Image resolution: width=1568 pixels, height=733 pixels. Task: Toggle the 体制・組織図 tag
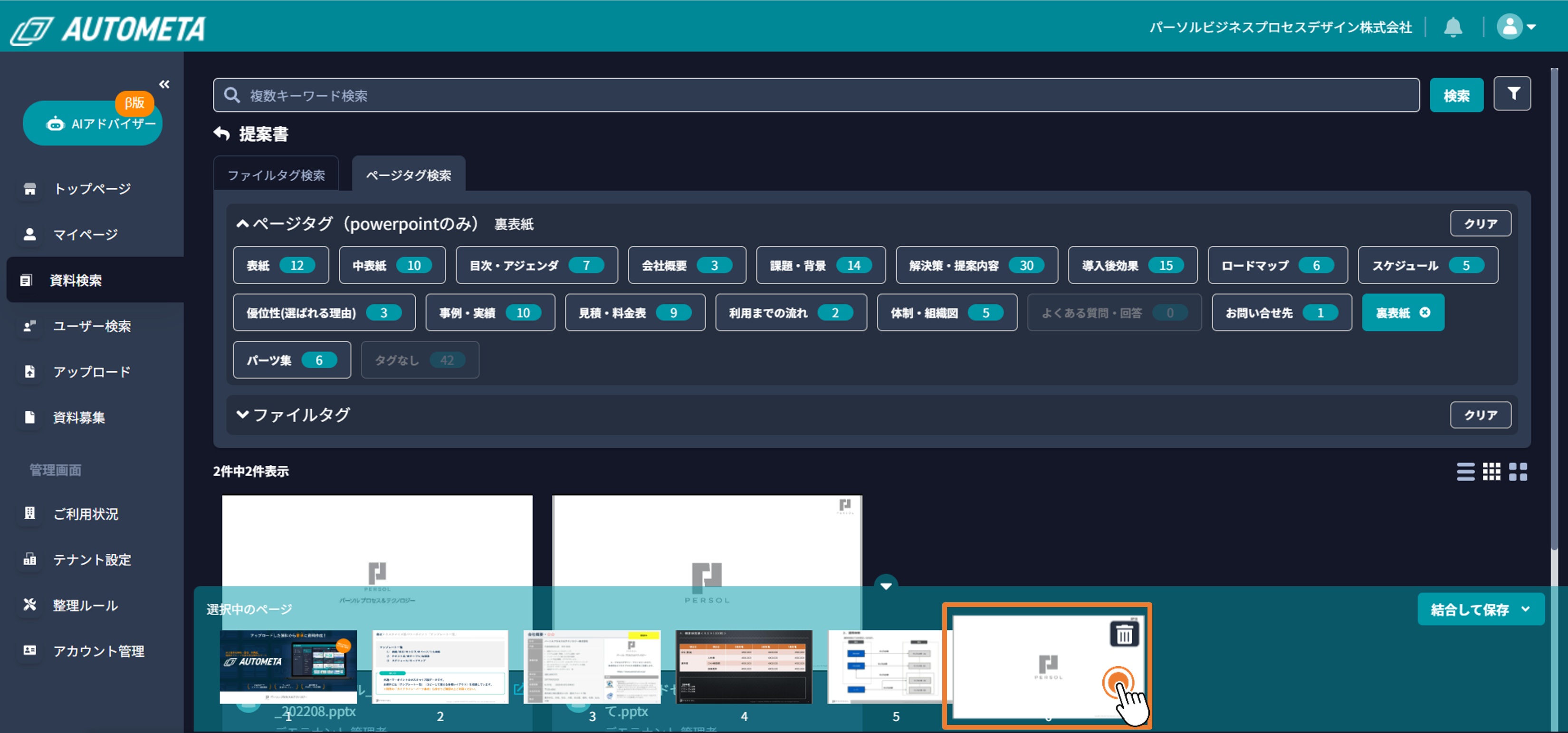[x=947, y=312]
